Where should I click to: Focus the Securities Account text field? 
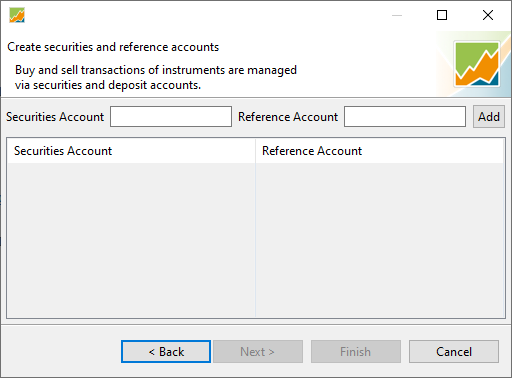tap(171, 117)
